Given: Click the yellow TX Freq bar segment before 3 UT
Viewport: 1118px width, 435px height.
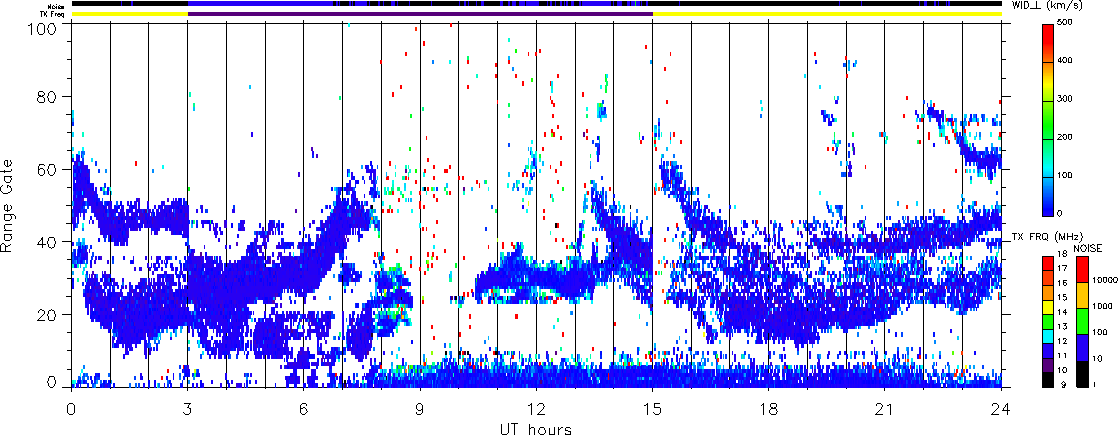Looking at the screenshot, I should tap(129, 14).
